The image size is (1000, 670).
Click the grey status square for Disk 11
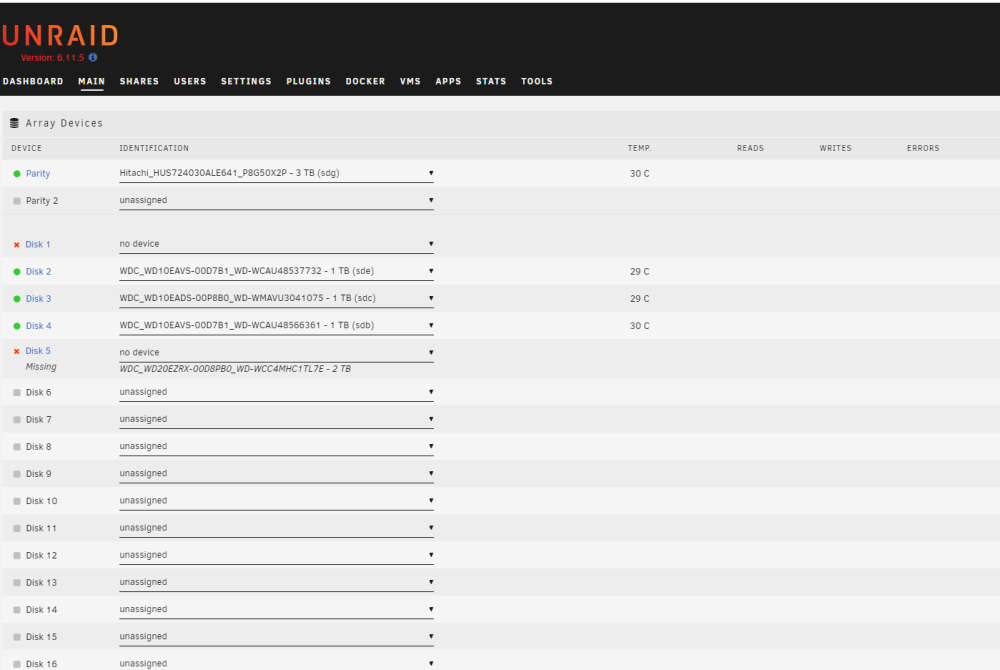[17, 528]
